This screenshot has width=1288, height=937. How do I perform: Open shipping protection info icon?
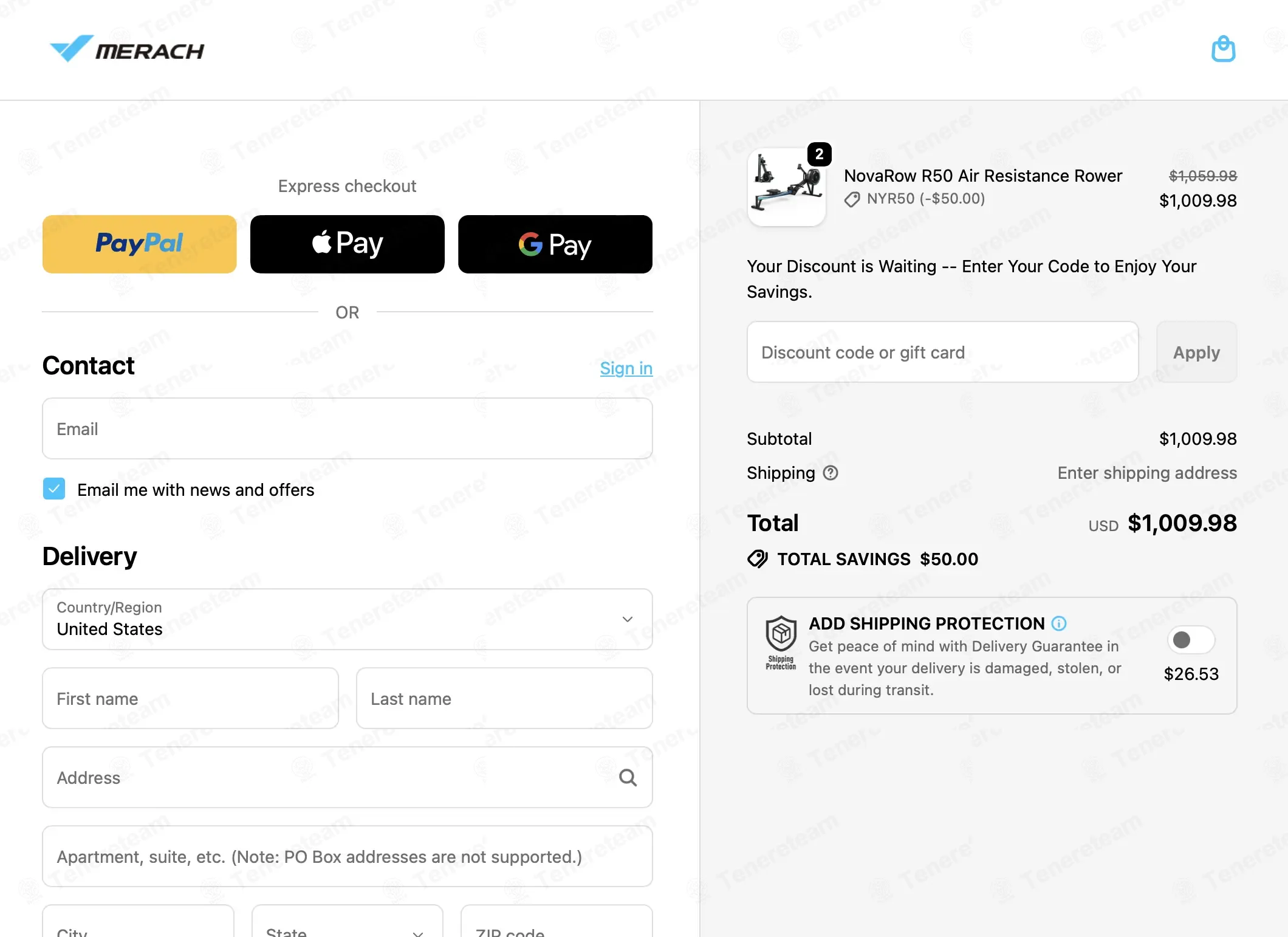1059,623
